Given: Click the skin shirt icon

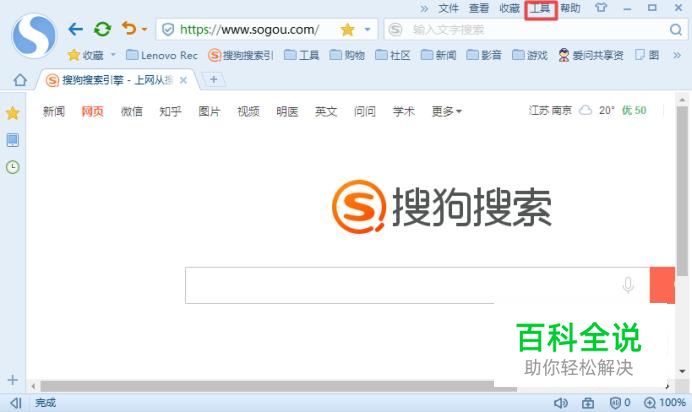Looking at the screenshot, I should 601,8.
